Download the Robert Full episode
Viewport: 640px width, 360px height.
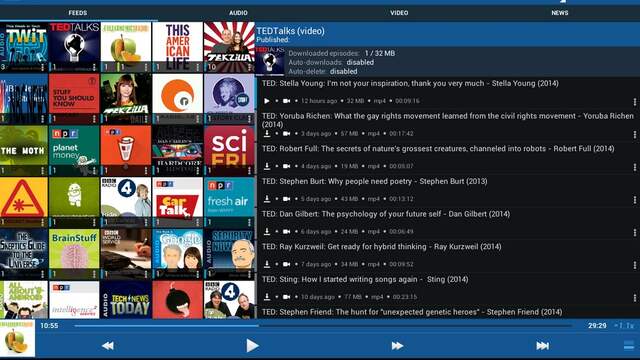click(267, 166)
